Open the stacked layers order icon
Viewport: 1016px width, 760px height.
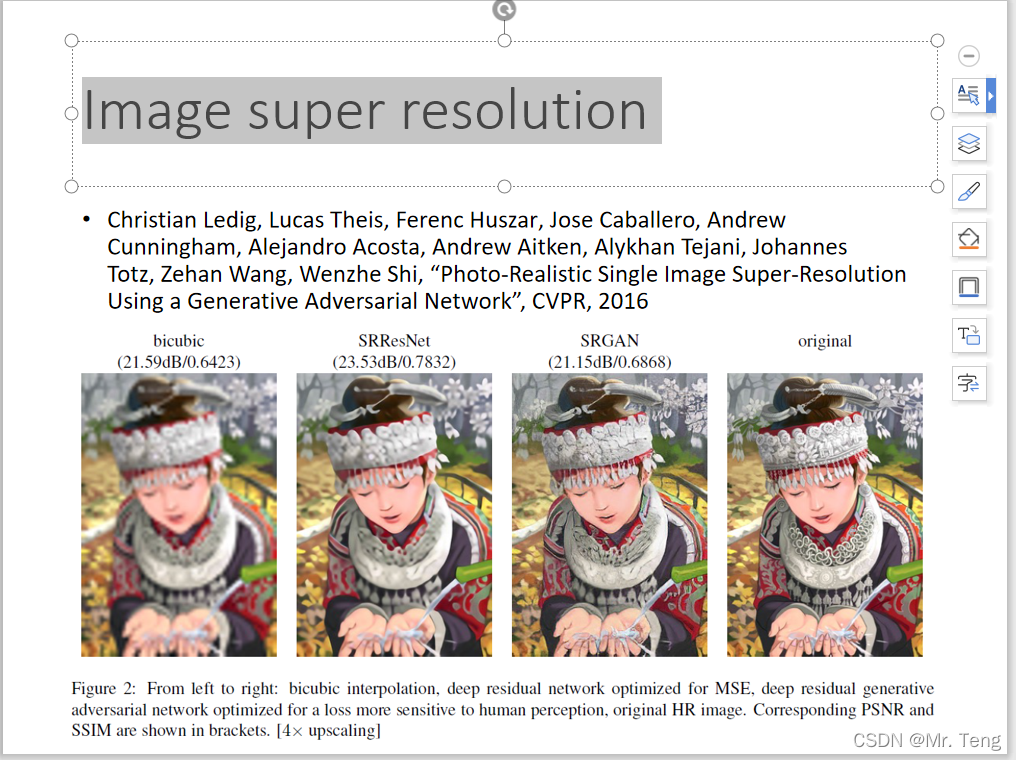tap(969, 143)
